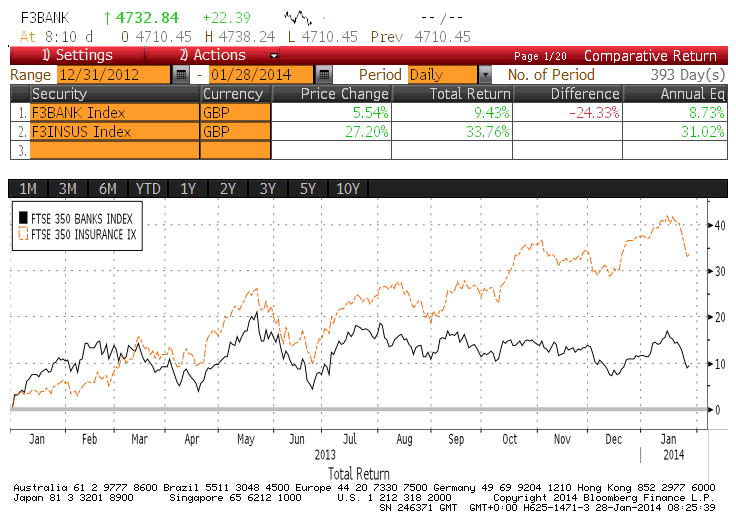Open the end date calendar picker icon
Viewport: 736px width, 527px height.
point(323,75)
